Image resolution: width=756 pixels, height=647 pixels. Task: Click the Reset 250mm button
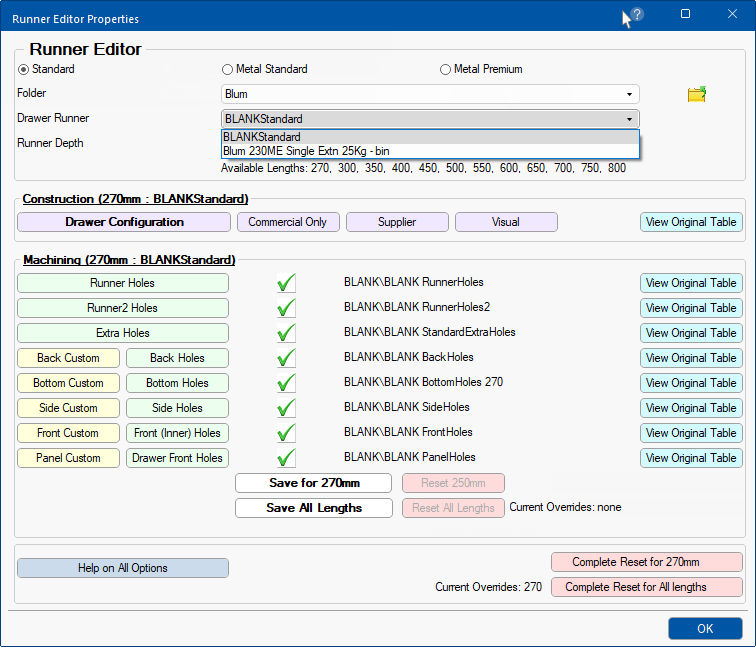(453, 483)
